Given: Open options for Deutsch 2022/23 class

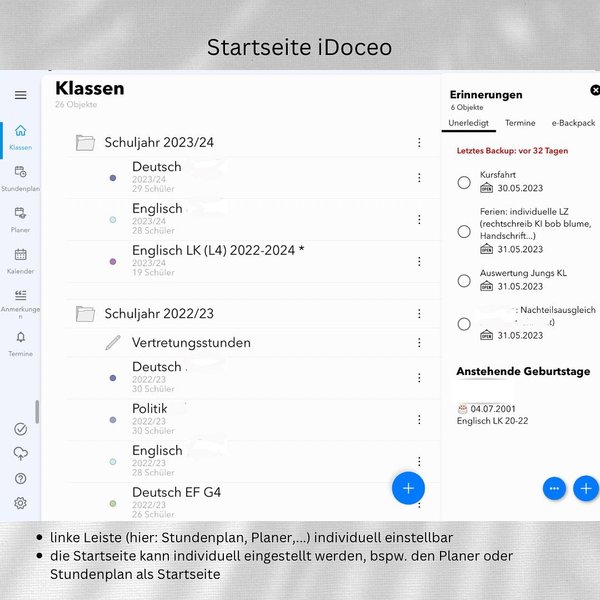Looking at the screenshot, I should tap(419, 378).
